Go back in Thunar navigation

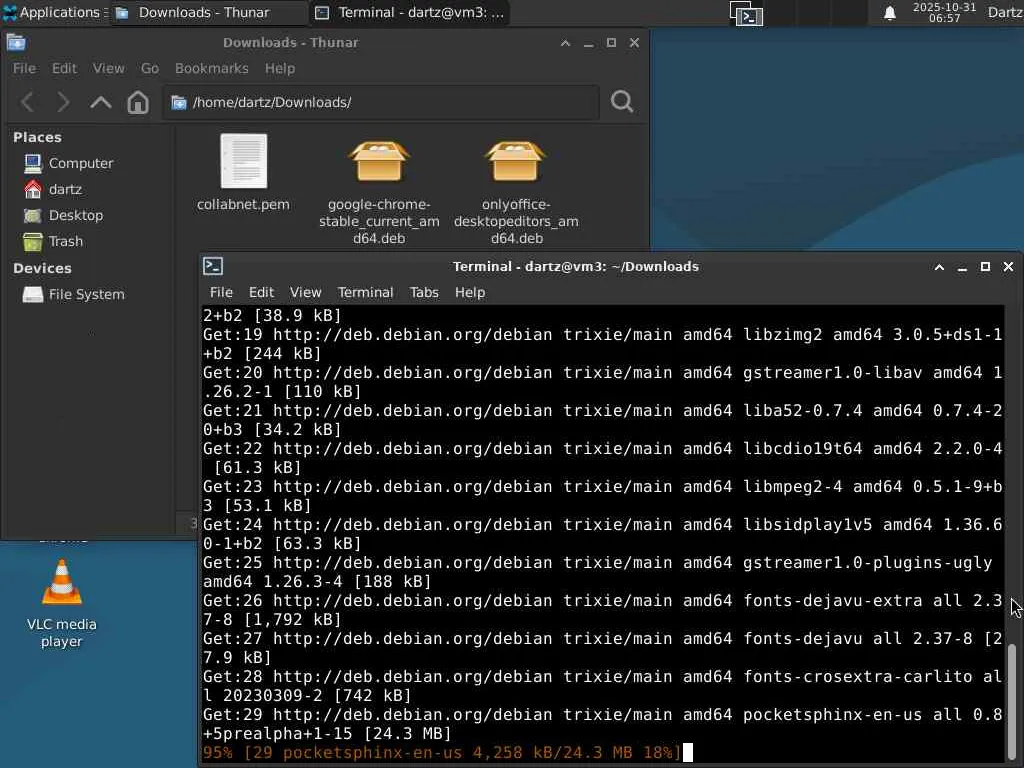coord(27,102)
